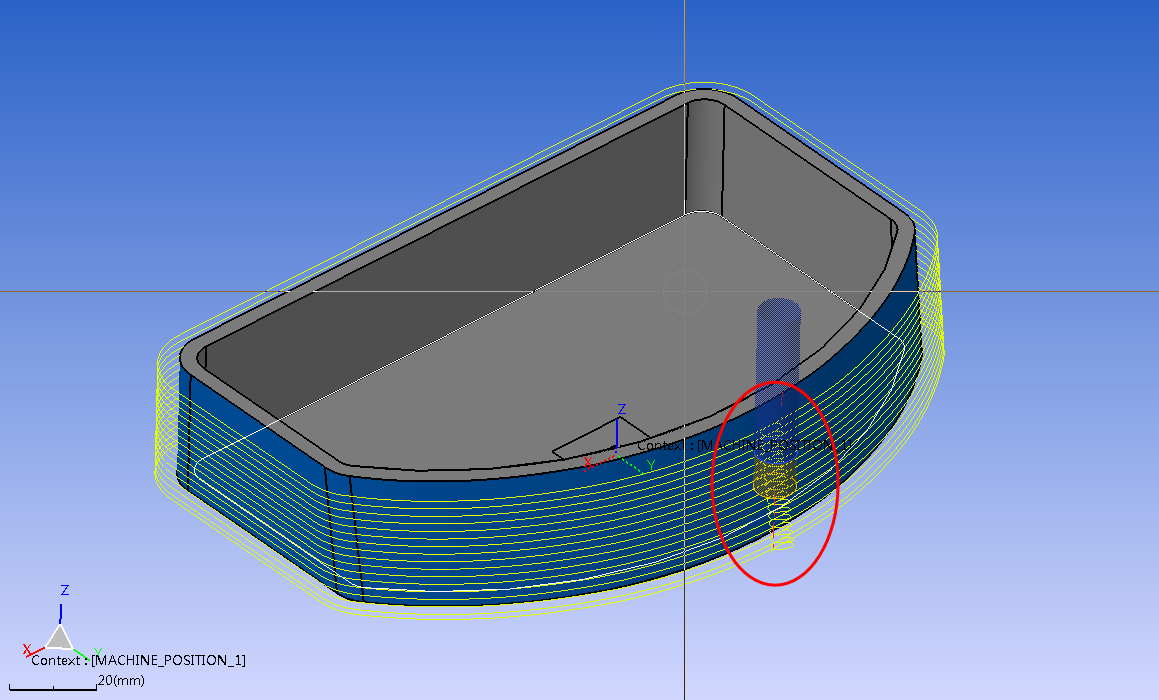Click the gray top rim at front edge
The width and height of the screenshot is (1159, 700).
pyautogui.click(x=450, y=470)
